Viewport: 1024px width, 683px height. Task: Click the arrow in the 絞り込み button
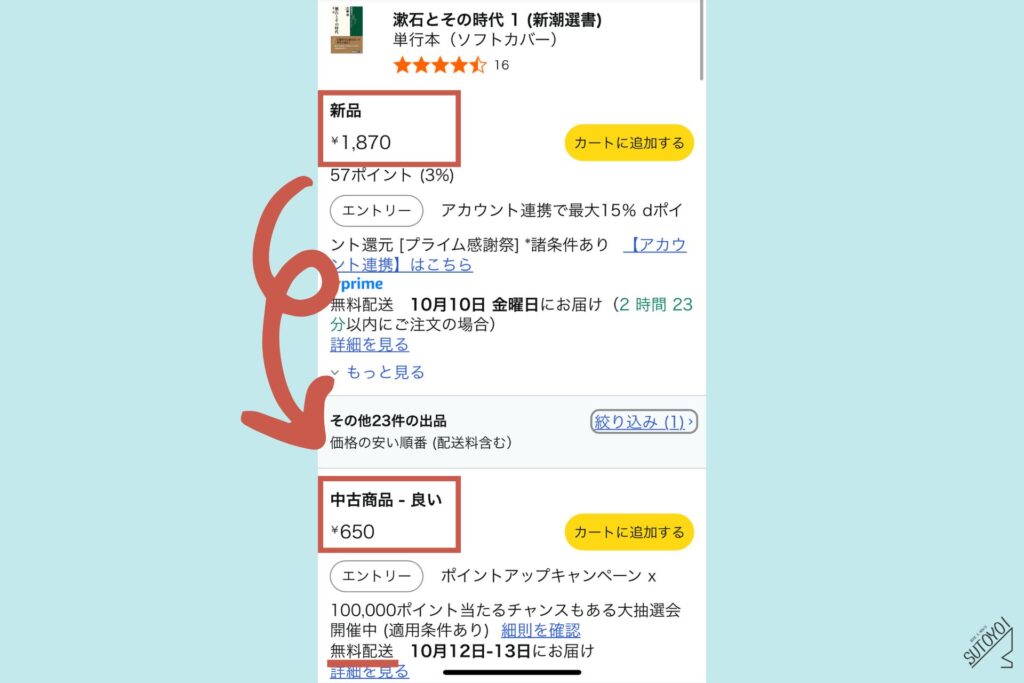coord(690,422)
